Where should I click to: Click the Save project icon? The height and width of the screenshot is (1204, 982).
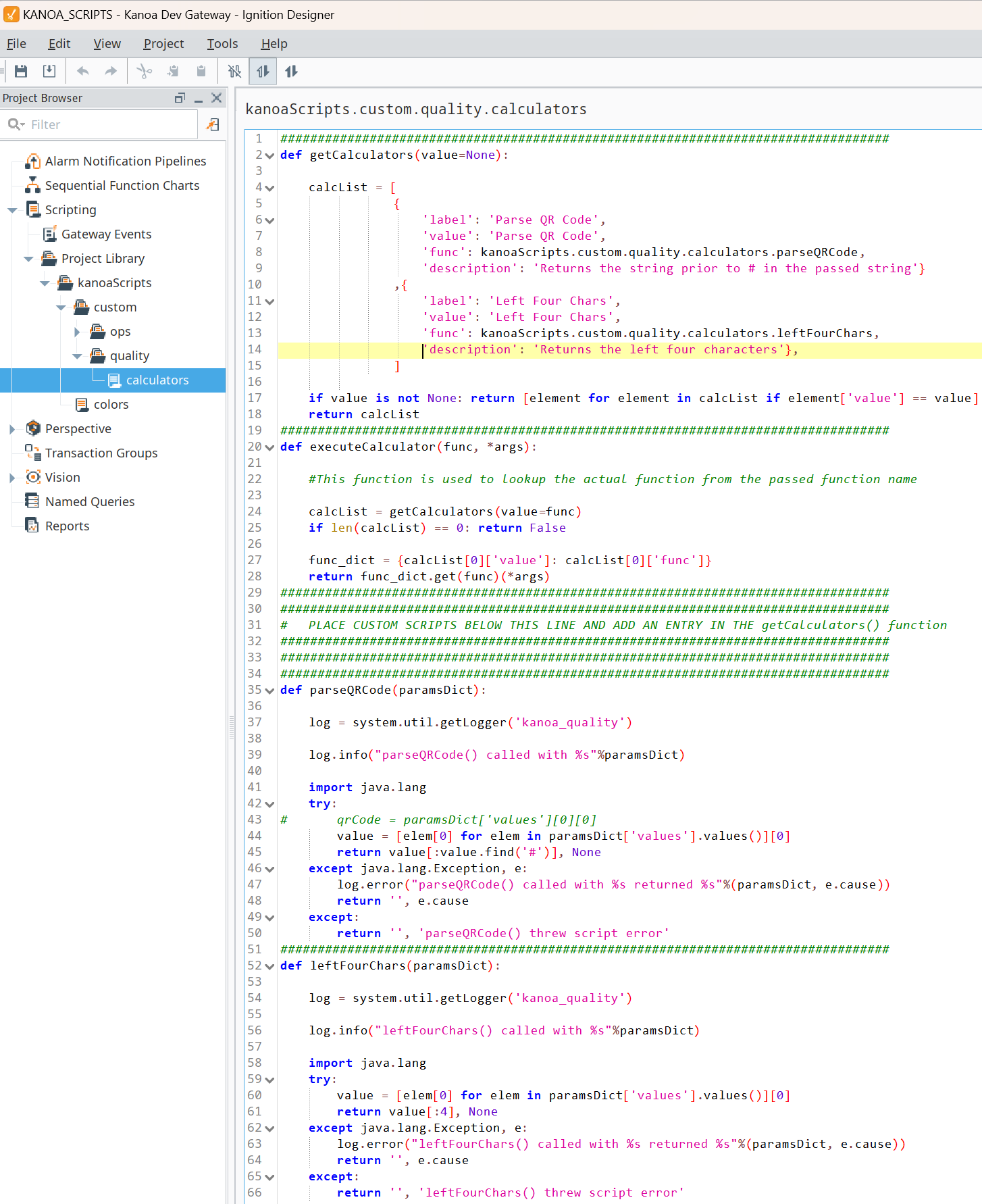[x=21, y=71]
